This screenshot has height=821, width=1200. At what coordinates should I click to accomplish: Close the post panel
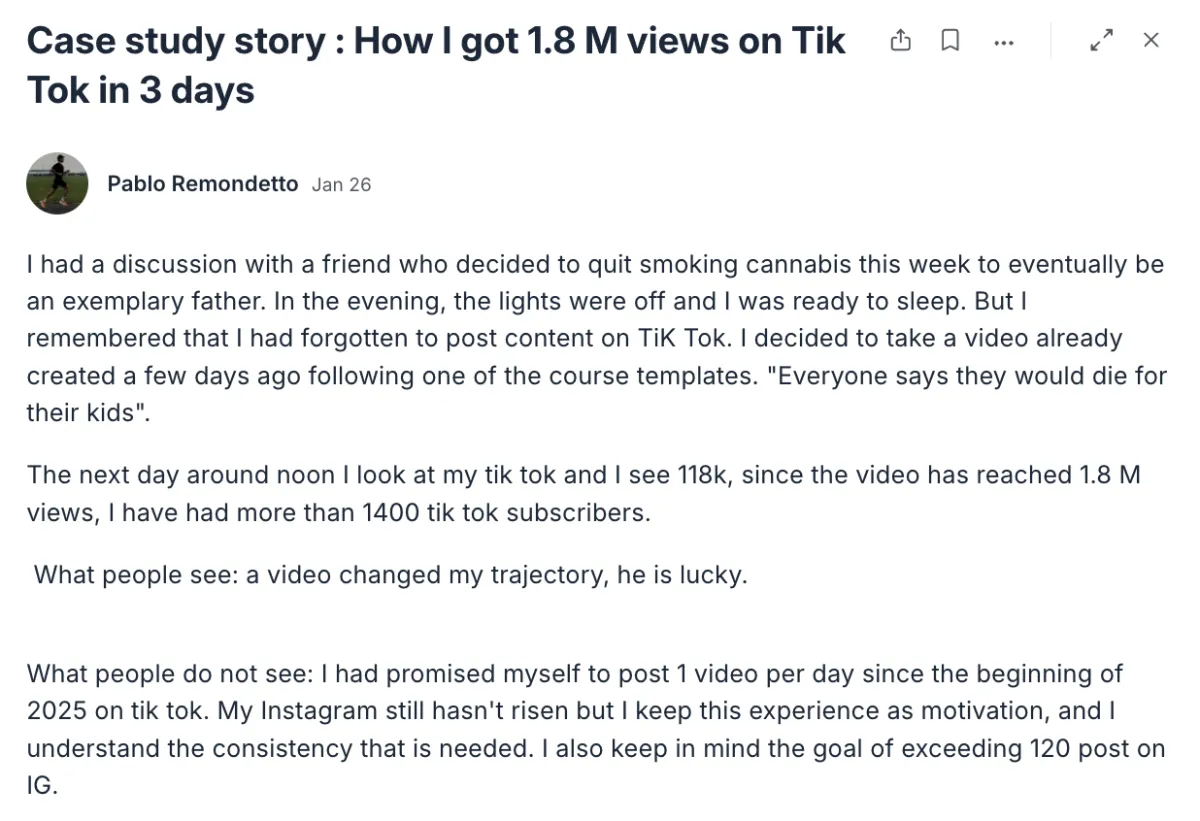click(1151, 41)
